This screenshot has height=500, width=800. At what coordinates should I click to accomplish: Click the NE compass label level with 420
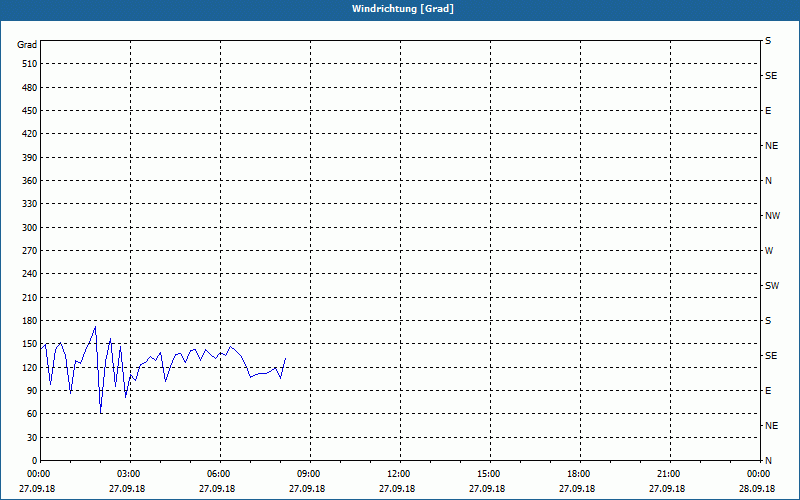point(771,146)
